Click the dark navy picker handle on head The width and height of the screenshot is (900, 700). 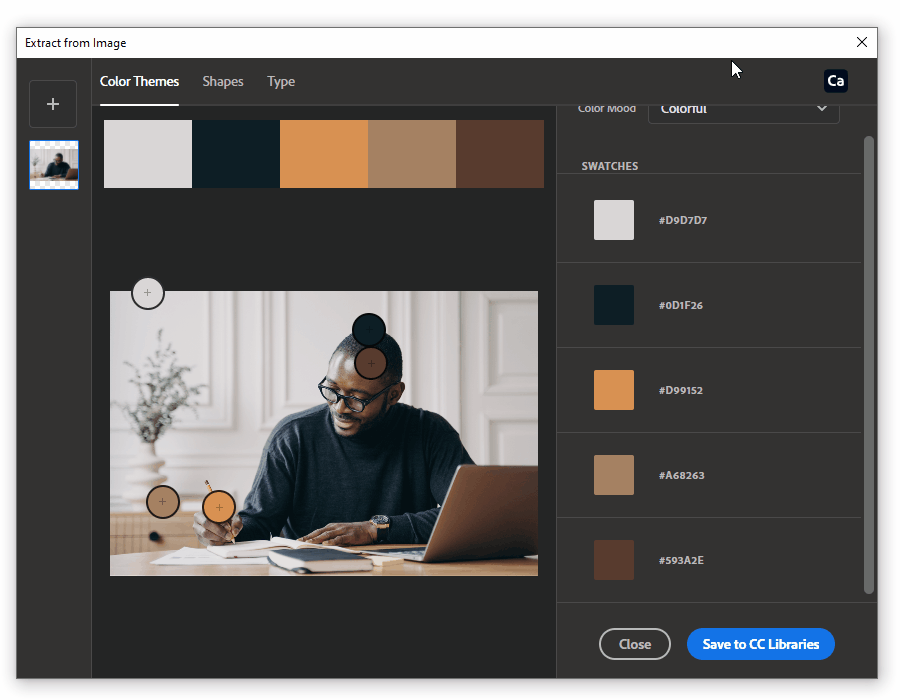click(x=368, y=329)
